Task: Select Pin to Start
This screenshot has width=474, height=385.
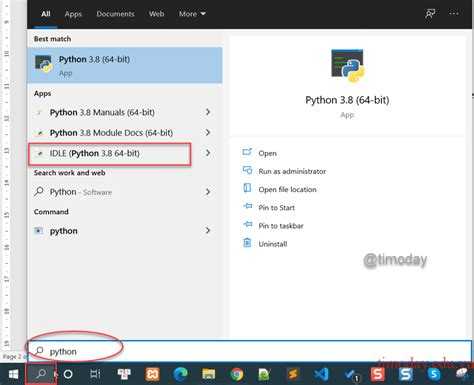Action: 276,207
